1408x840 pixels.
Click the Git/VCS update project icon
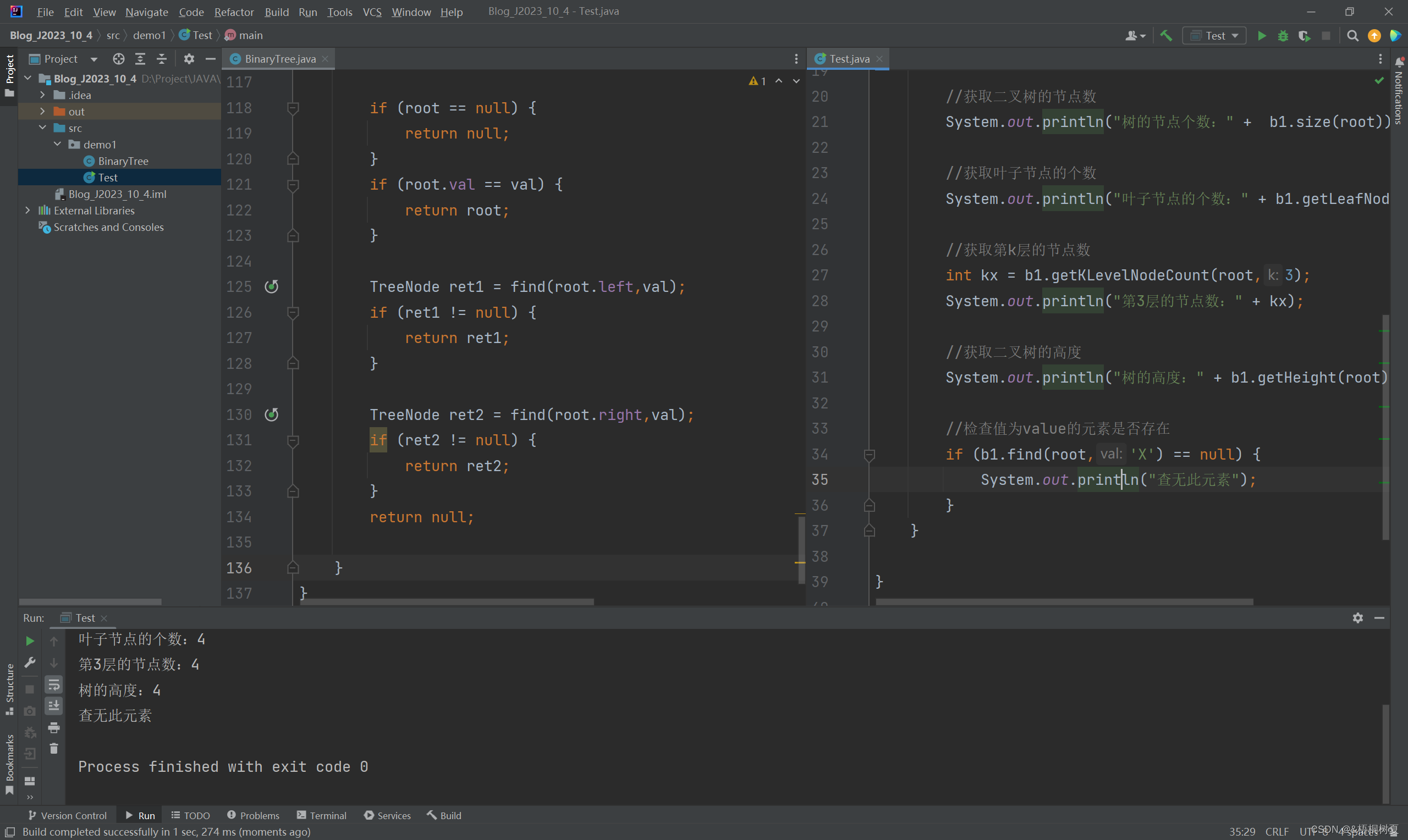coord(1373,35)
